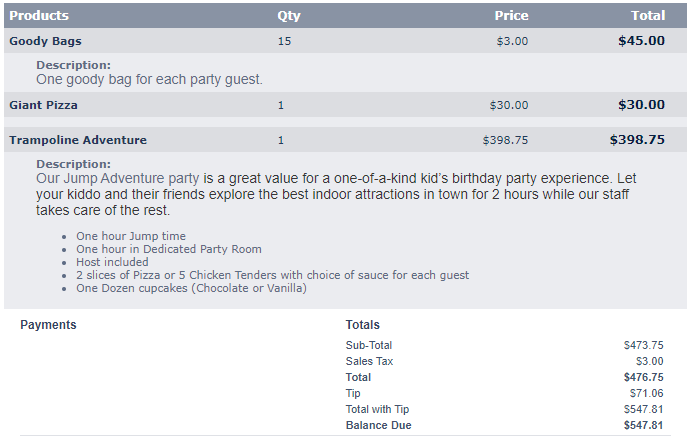The width and height of the screenshot is (692, 440).
Task: Click the Total column header
Action: pyautogui.click(x=648, y=15)
